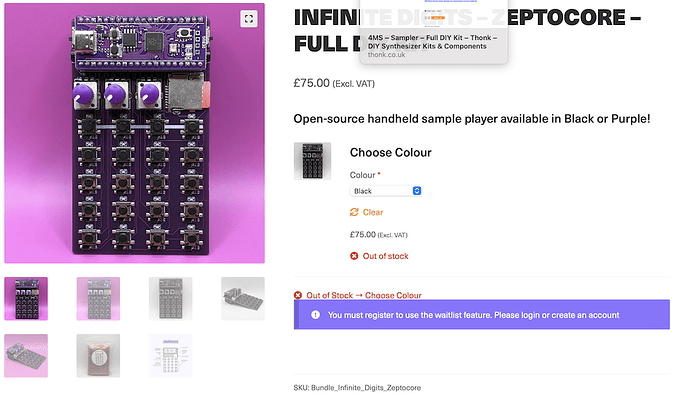
Task: Select the first purple front-view thumbnail
Action: coord(26,298)
